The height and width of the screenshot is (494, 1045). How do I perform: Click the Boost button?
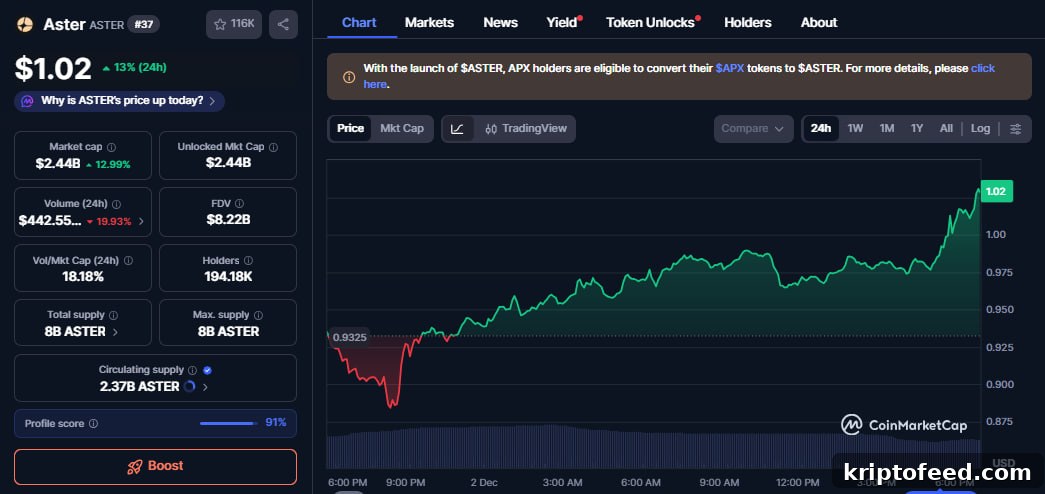pos(155,467)
